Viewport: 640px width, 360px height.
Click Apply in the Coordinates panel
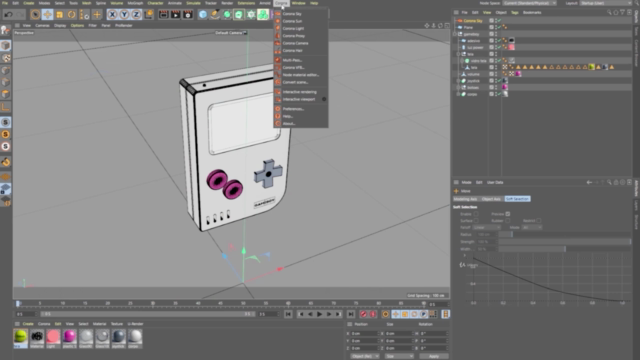point(433,356)
